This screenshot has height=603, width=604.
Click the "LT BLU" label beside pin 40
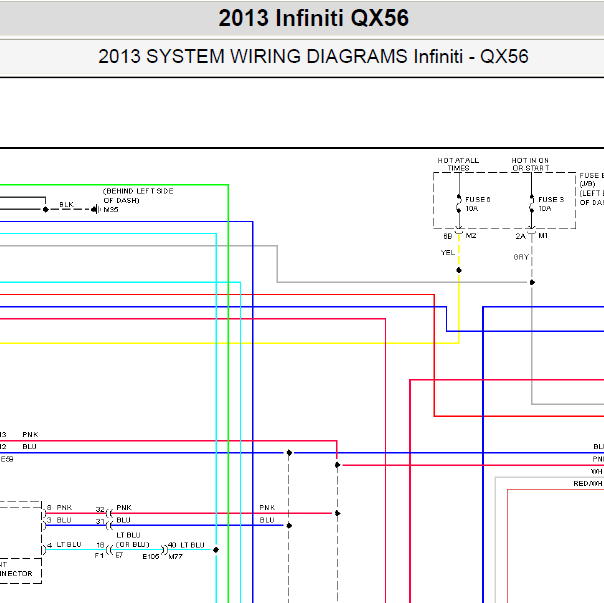click(192, 545)
